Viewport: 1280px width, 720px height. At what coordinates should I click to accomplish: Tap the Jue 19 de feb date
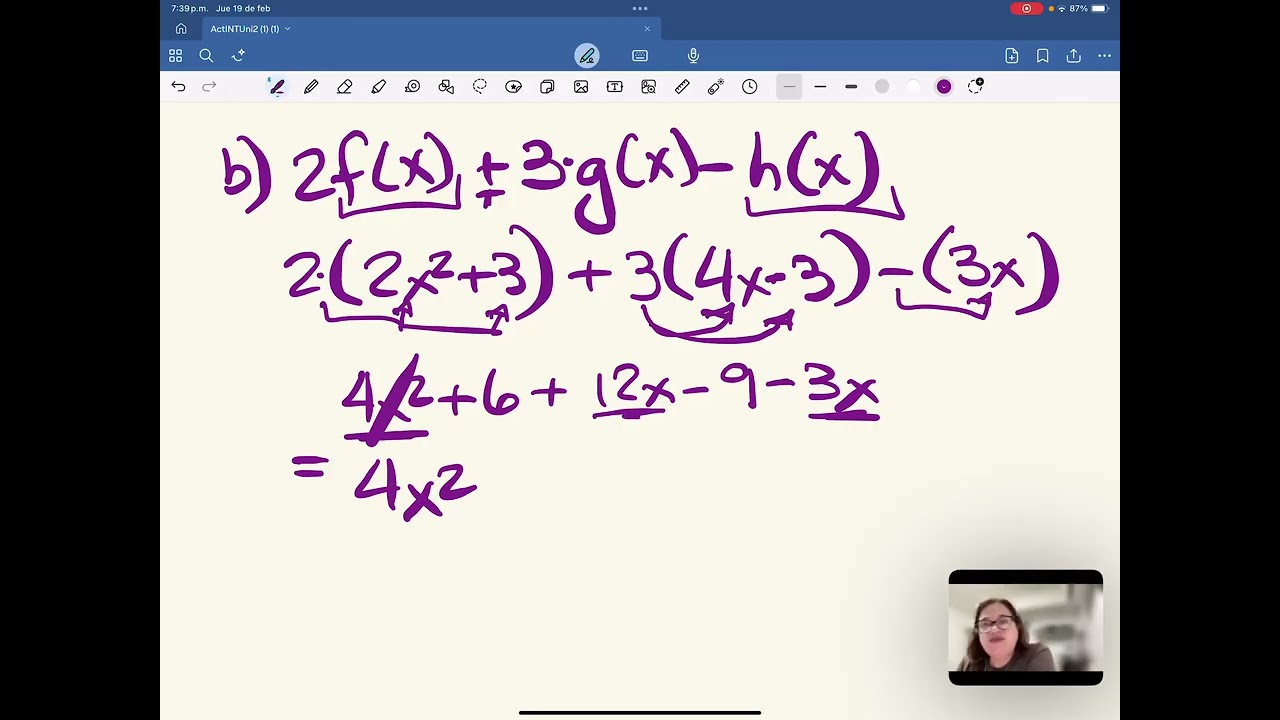tap(243, 8)
